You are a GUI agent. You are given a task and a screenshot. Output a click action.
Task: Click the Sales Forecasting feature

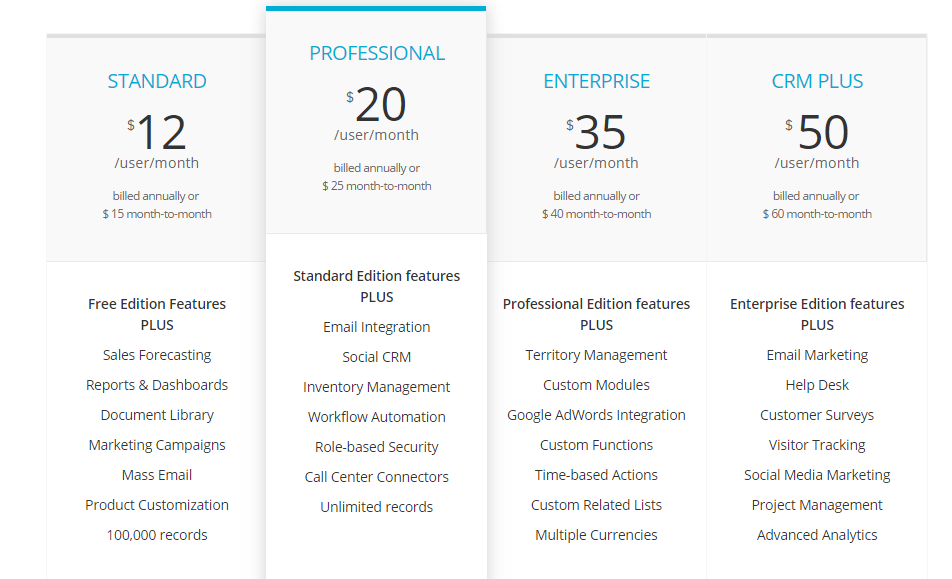(157, 355)
